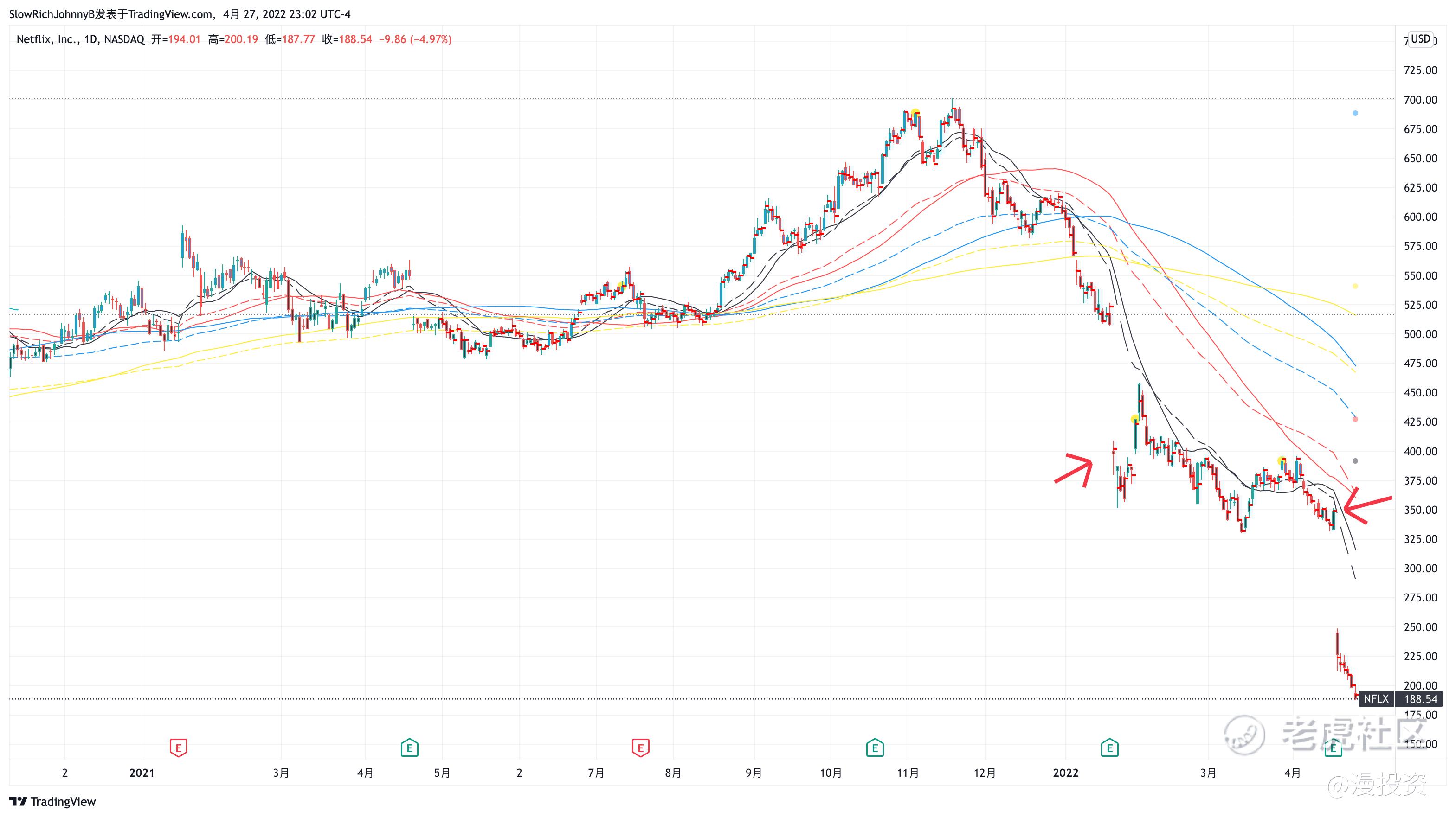The image size is (1456, 818).
Task: Click the open value 开=194.01
Action: [x=176, y=39]
